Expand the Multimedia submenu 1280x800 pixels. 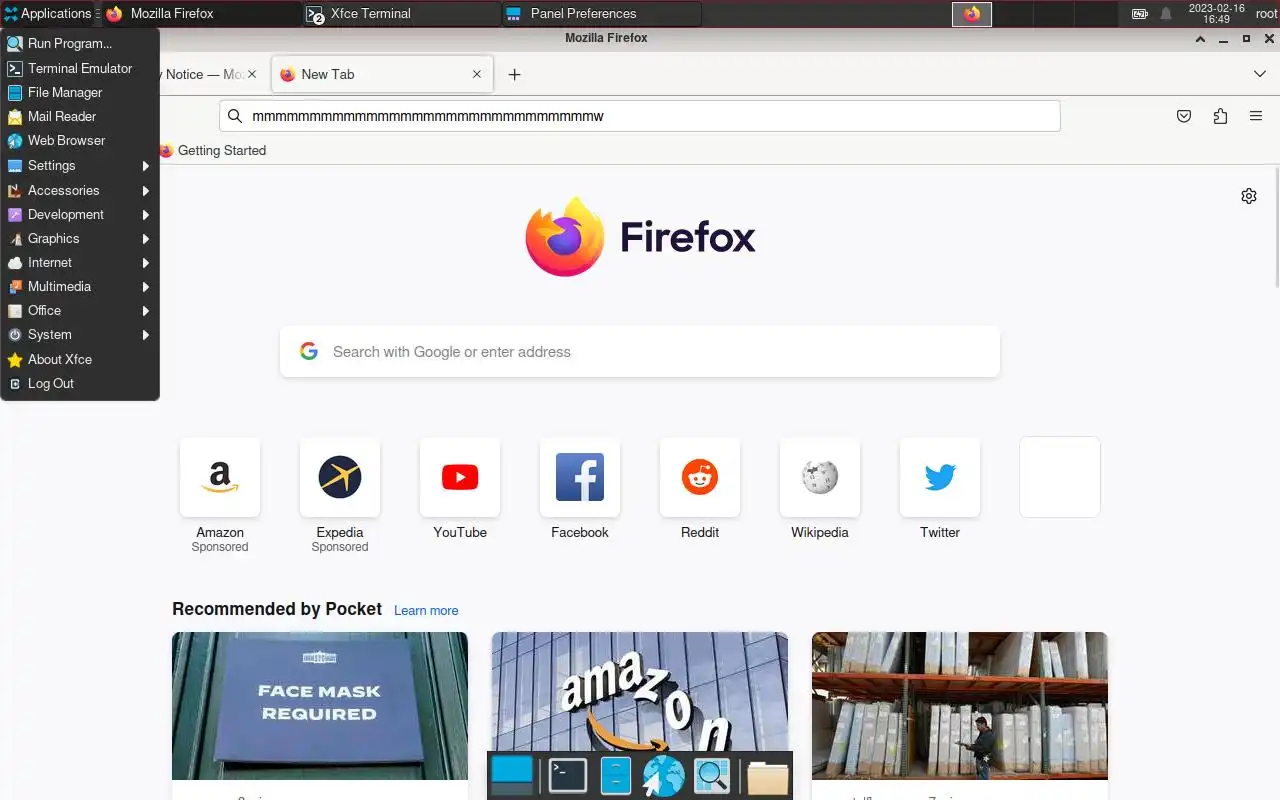point(80,286)
